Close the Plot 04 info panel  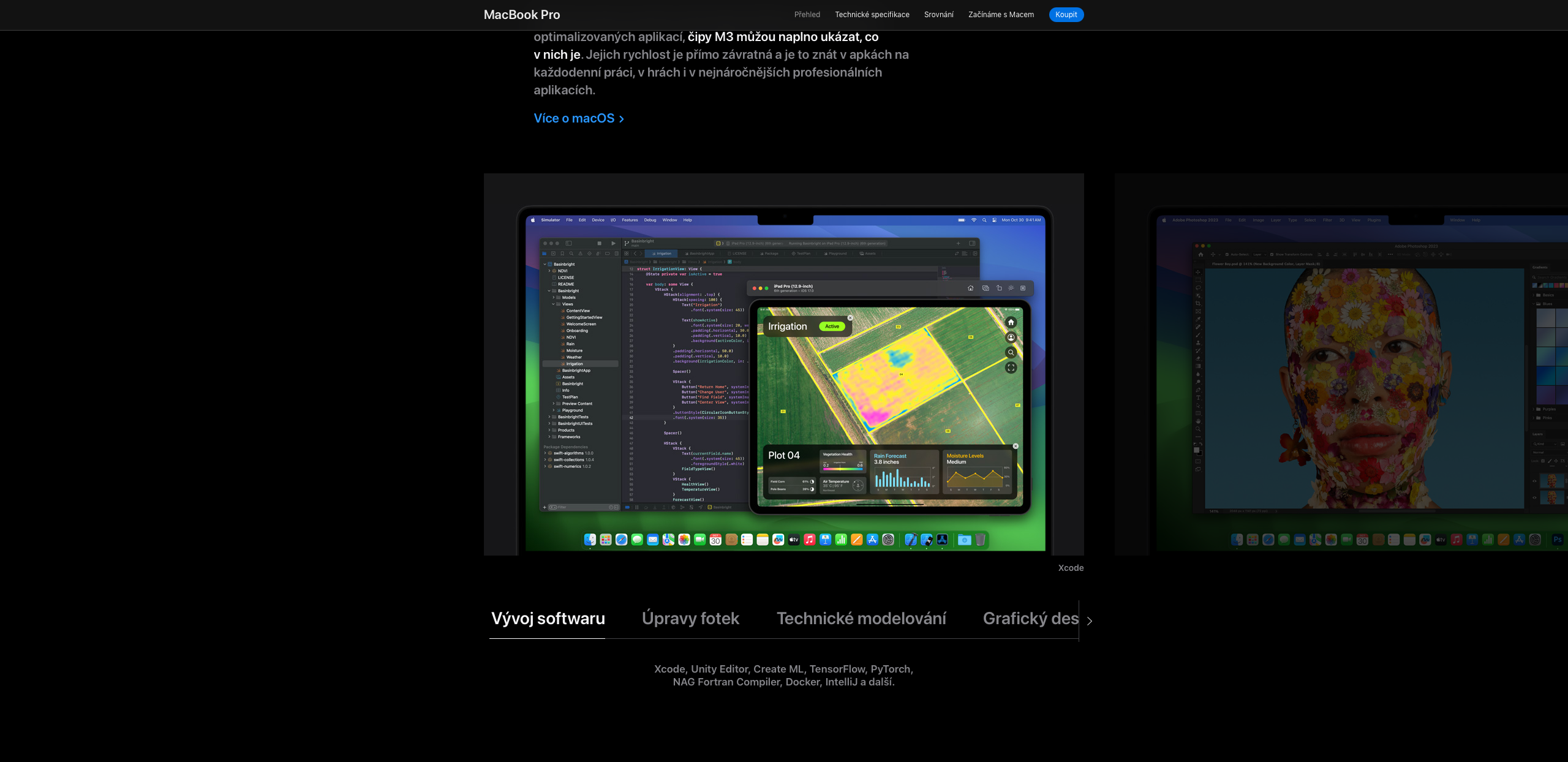[1016, 446]
